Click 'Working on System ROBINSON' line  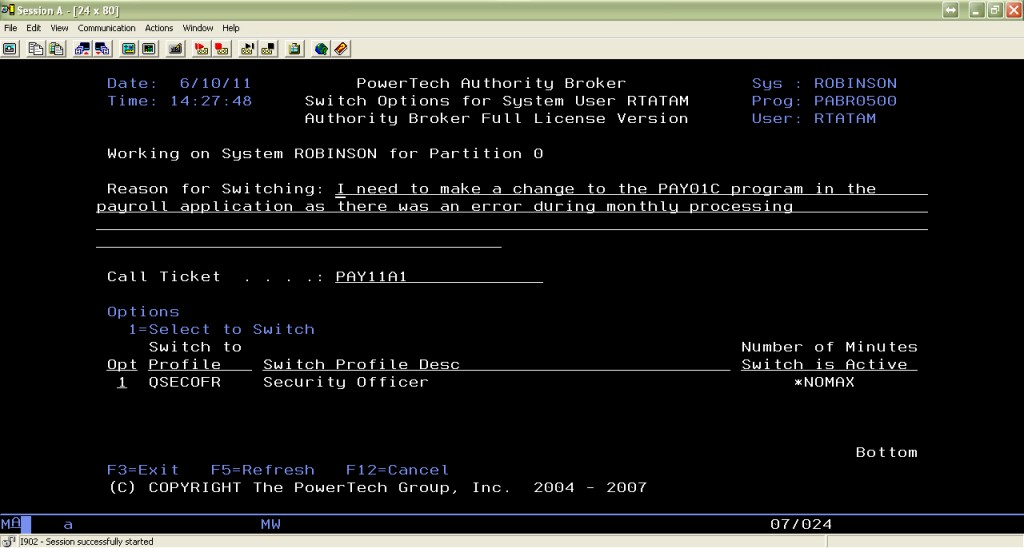click(x=325, y=154)
